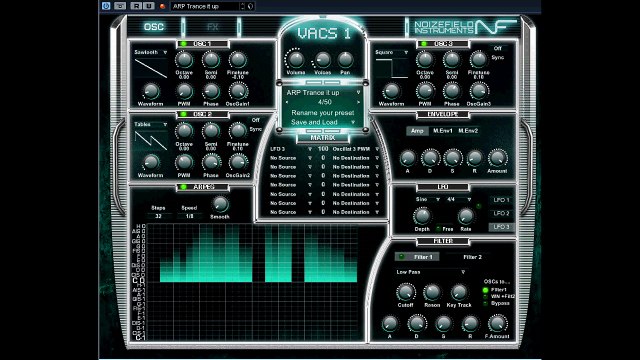The height and width of the screenshot is (360, 640).
Task: Select the Amp envelope tab
Action: 417,131
